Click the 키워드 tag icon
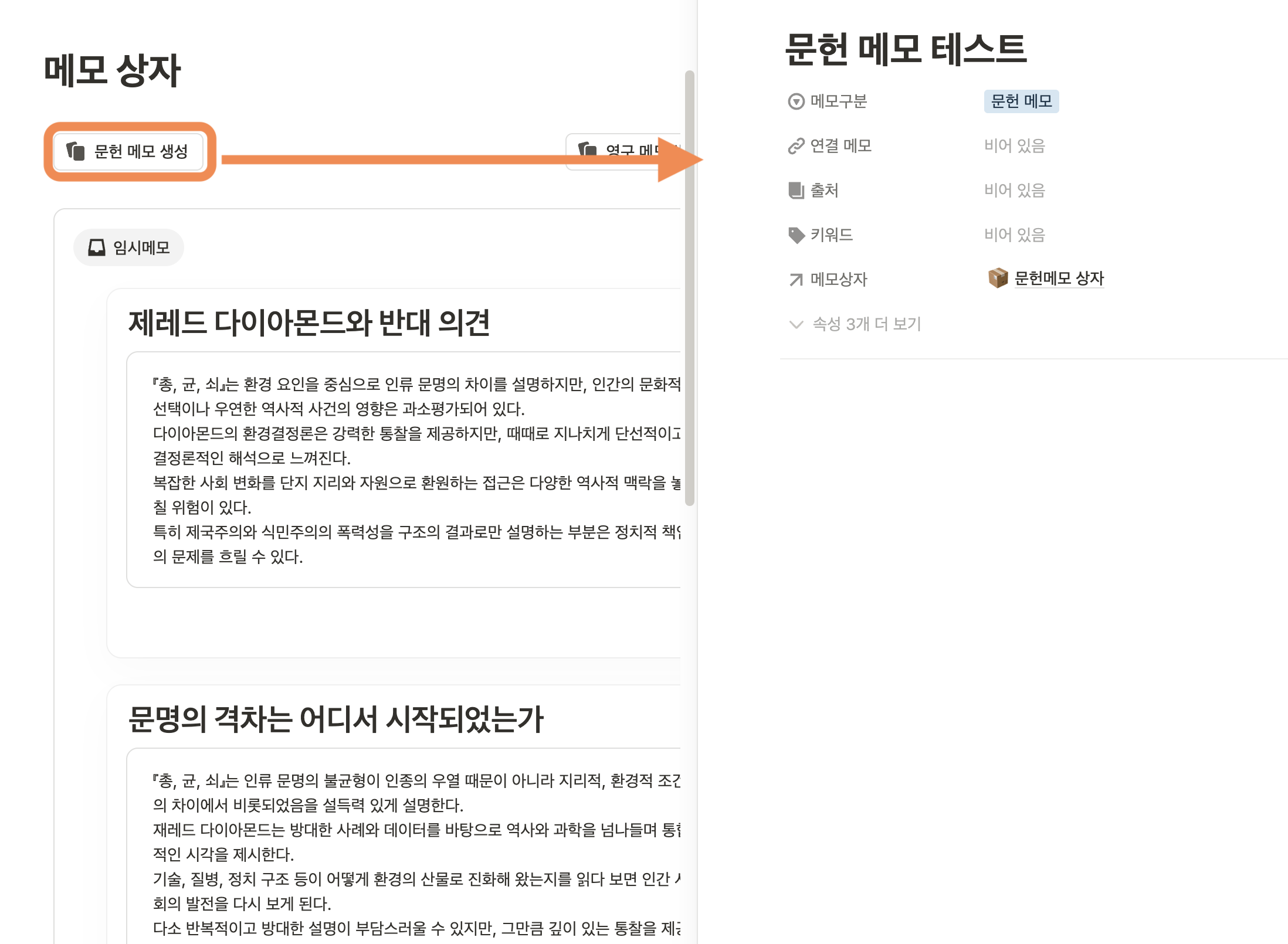 tap(796, 235)
